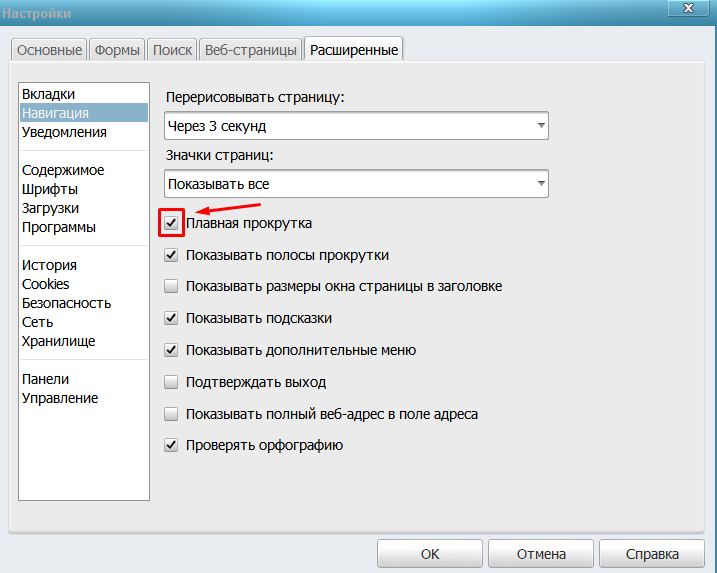Enable Подтверждать выход checkbox
The image size is (717, 573).
[171, 382]
